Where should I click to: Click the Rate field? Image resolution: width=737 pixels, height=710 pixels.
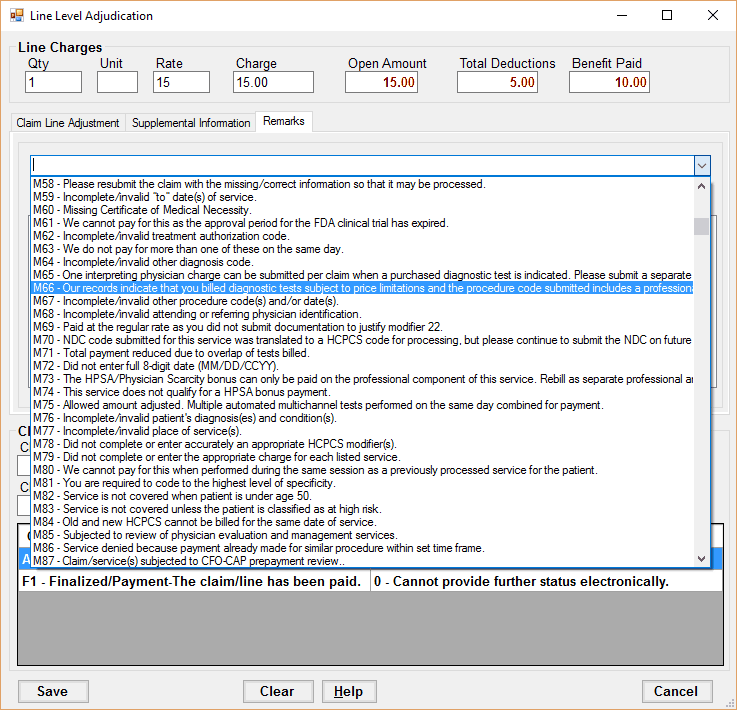pos(181,82)
